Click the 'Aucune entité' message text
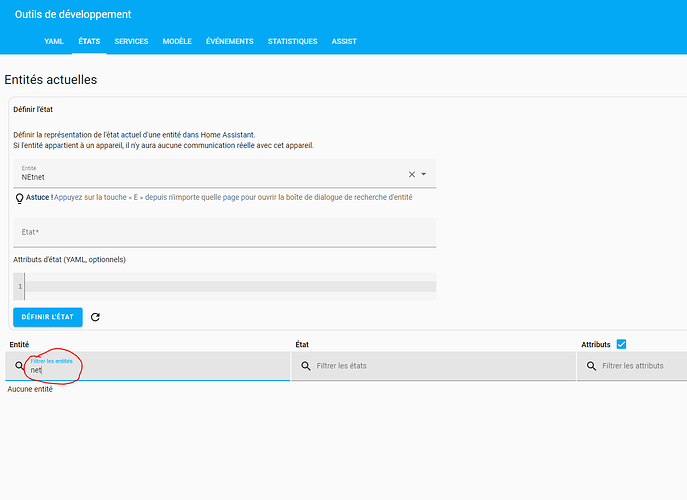The image size is (687, 500). (30, 389)
